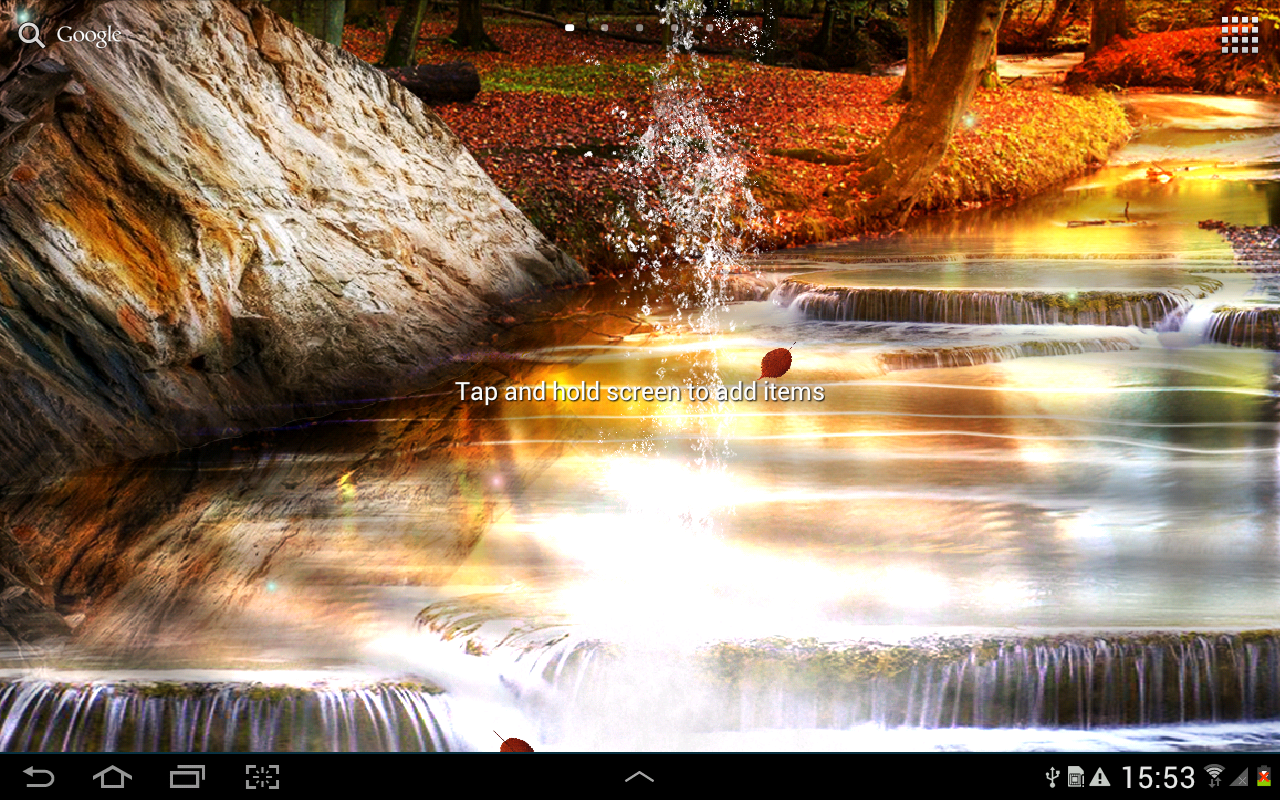Switch to the second home page dot
The height and width of the screenshot is (800, 1280).
click(605, 28)
